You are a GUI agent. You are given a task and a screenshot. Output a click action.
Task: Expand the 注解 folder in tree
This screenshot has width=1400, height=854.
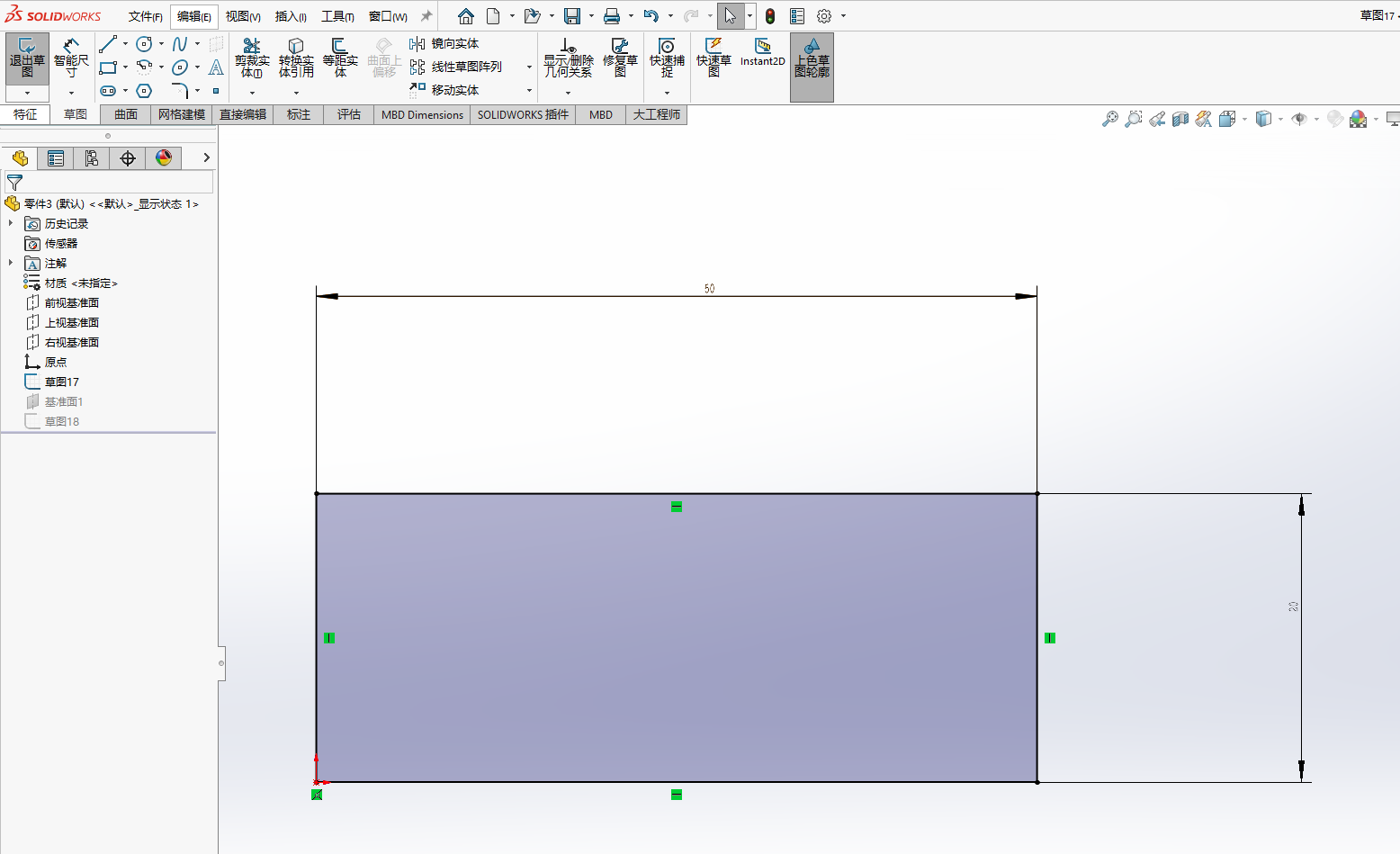point(11,263)
